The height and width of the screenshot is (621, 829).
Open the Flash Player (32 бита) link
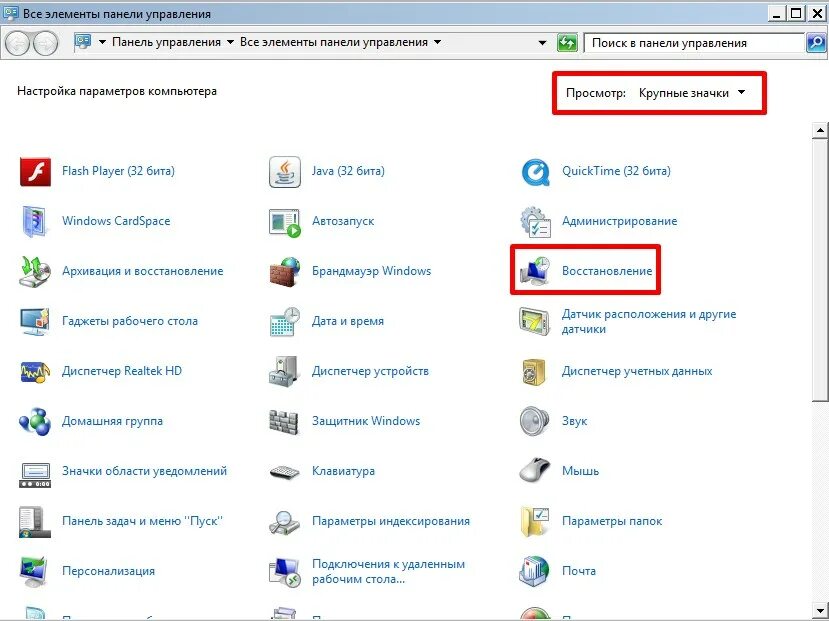[x=118, y=171]
